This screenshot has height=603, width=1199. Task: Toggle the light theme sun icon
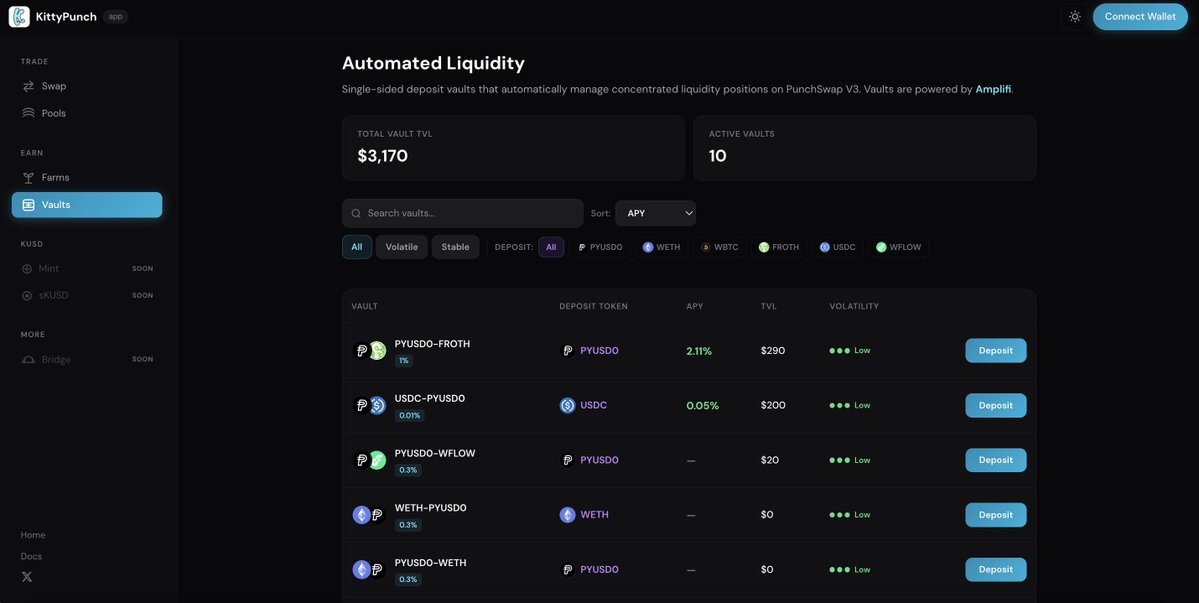tap(1074, 17)
